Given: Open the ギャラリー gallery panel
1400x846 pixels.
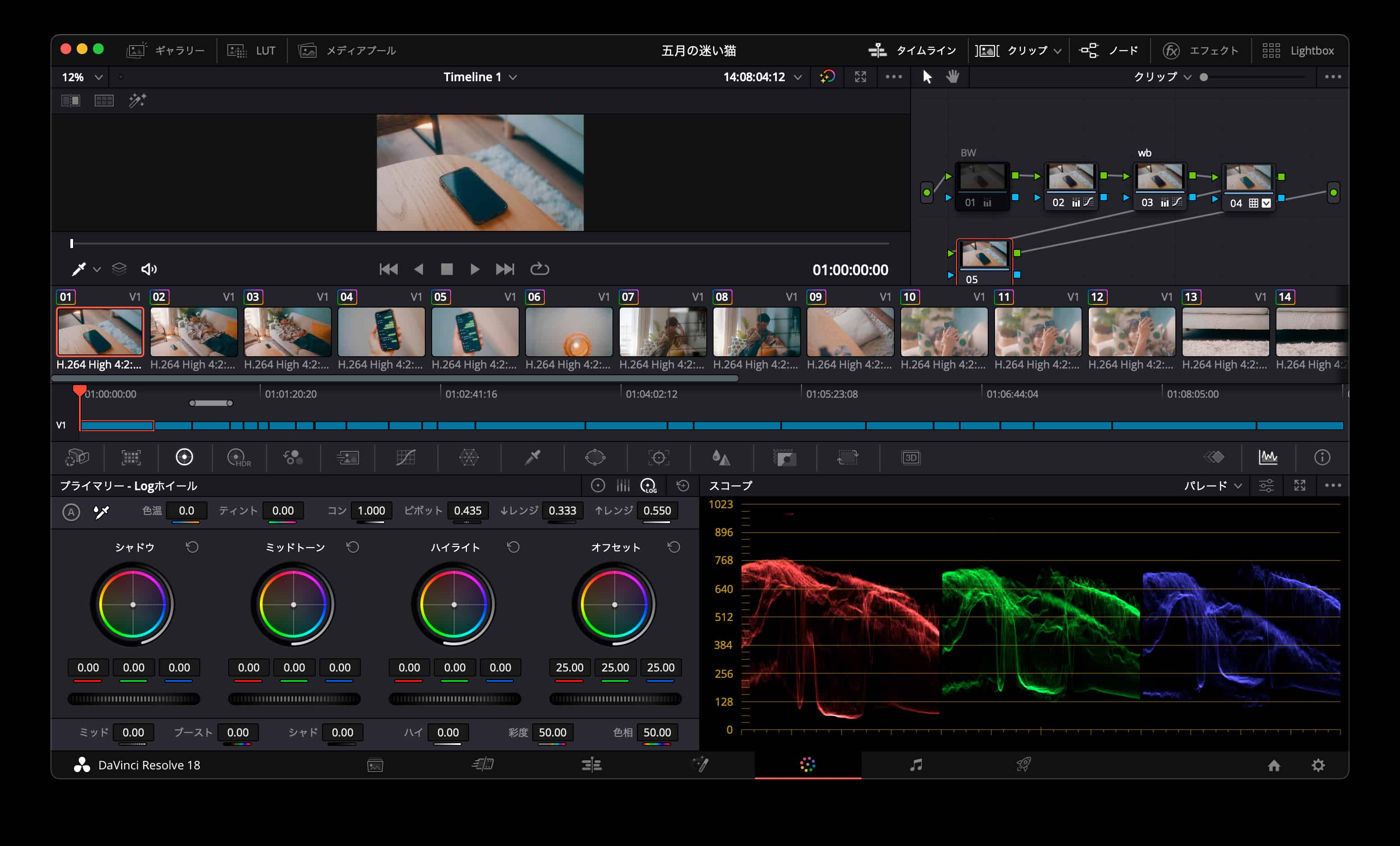Looking at the screenshot, I should (x=166, y=51).
